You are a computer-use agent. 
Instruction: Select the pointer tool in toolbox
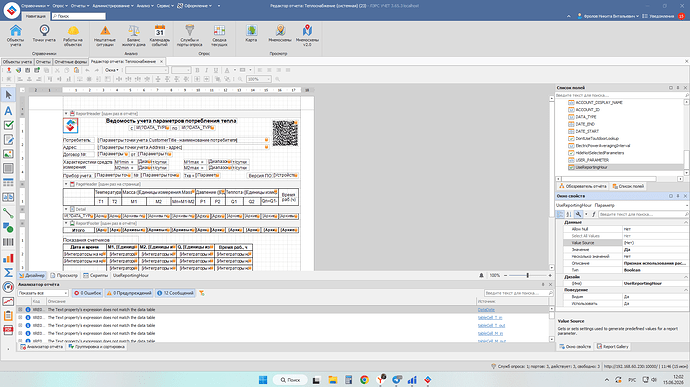pos(8,95)
